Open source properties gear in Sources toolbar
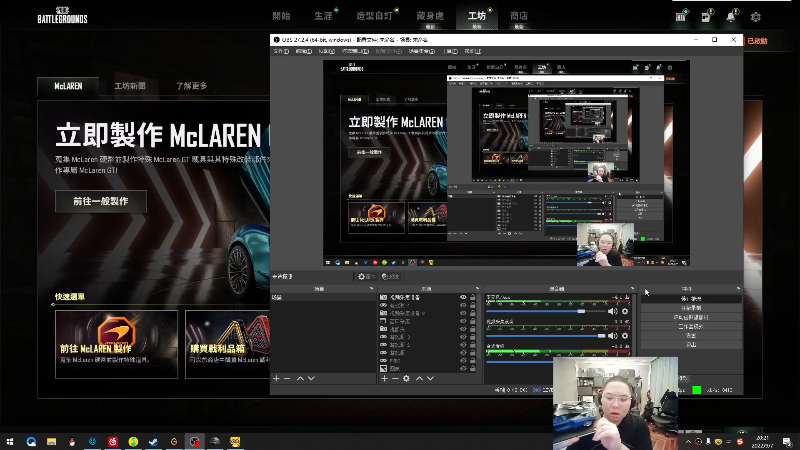This screenshot has height=450, width=800. tap(406, 379)
